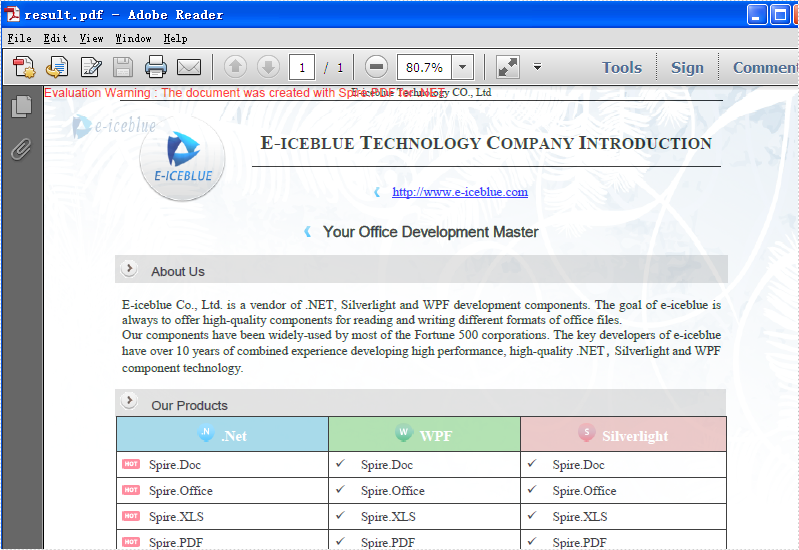Open the Attachments paperclip panel icon
The width and height of the screenshot is (799, 550).
(21, 149)
